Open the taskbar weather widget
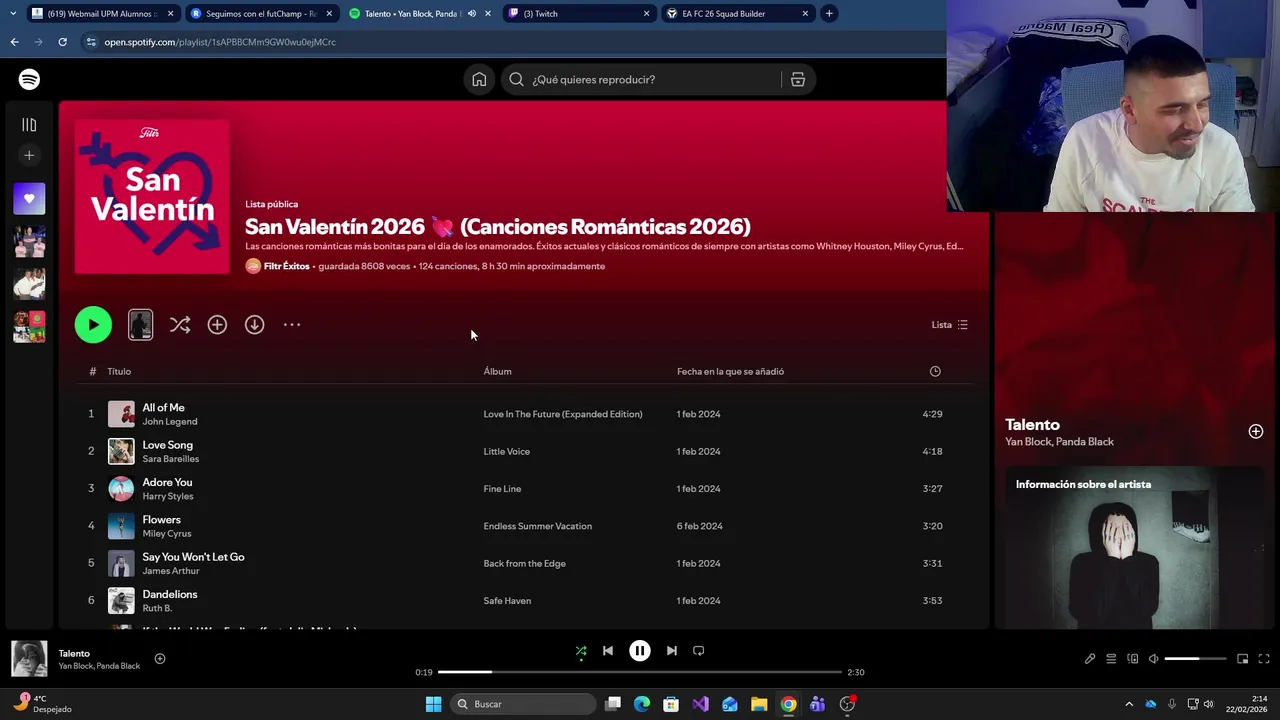The image size is (1280, 720). point(43,704)
